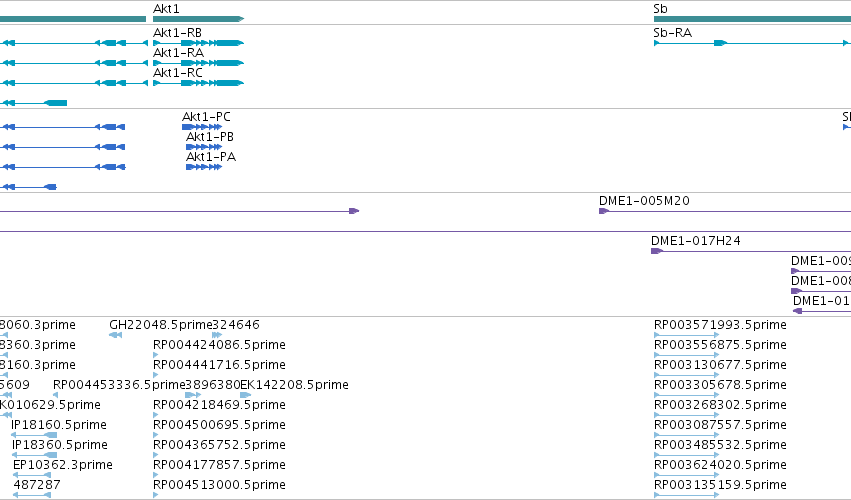851x500 pixels.
Task: Select the Akt1-PA coding feature glyph
Action: [204, 167]
